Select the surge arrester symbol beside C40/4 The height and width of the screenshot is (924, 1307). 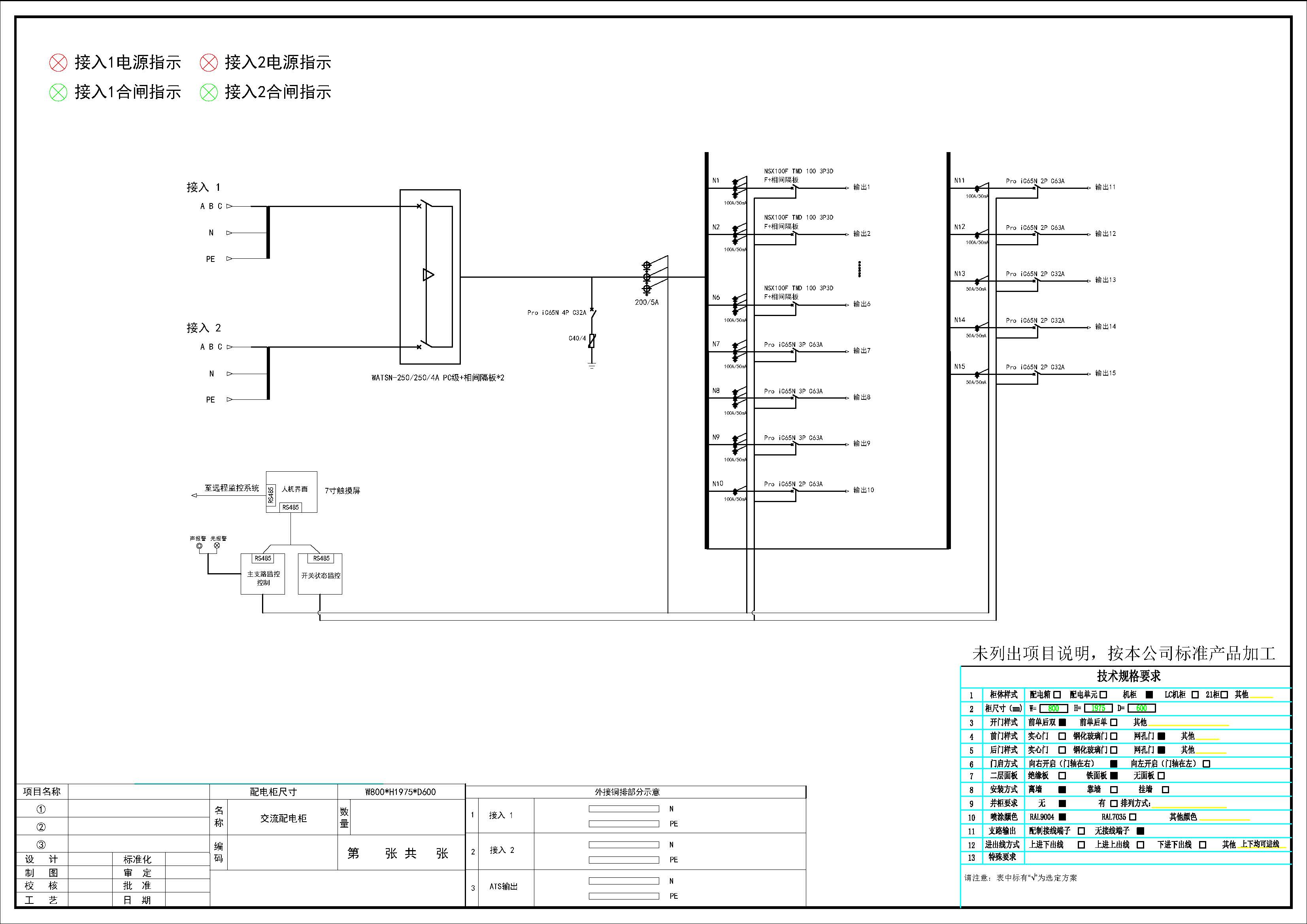tap(592, 341)
